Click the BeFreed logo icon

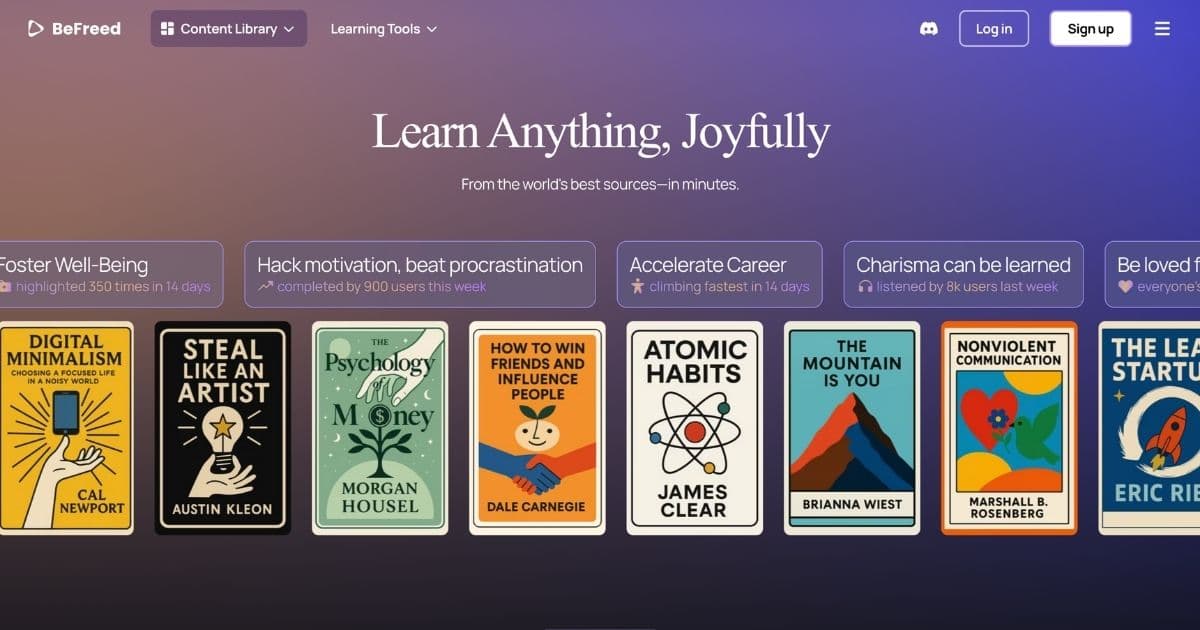(x=35, y=29)
